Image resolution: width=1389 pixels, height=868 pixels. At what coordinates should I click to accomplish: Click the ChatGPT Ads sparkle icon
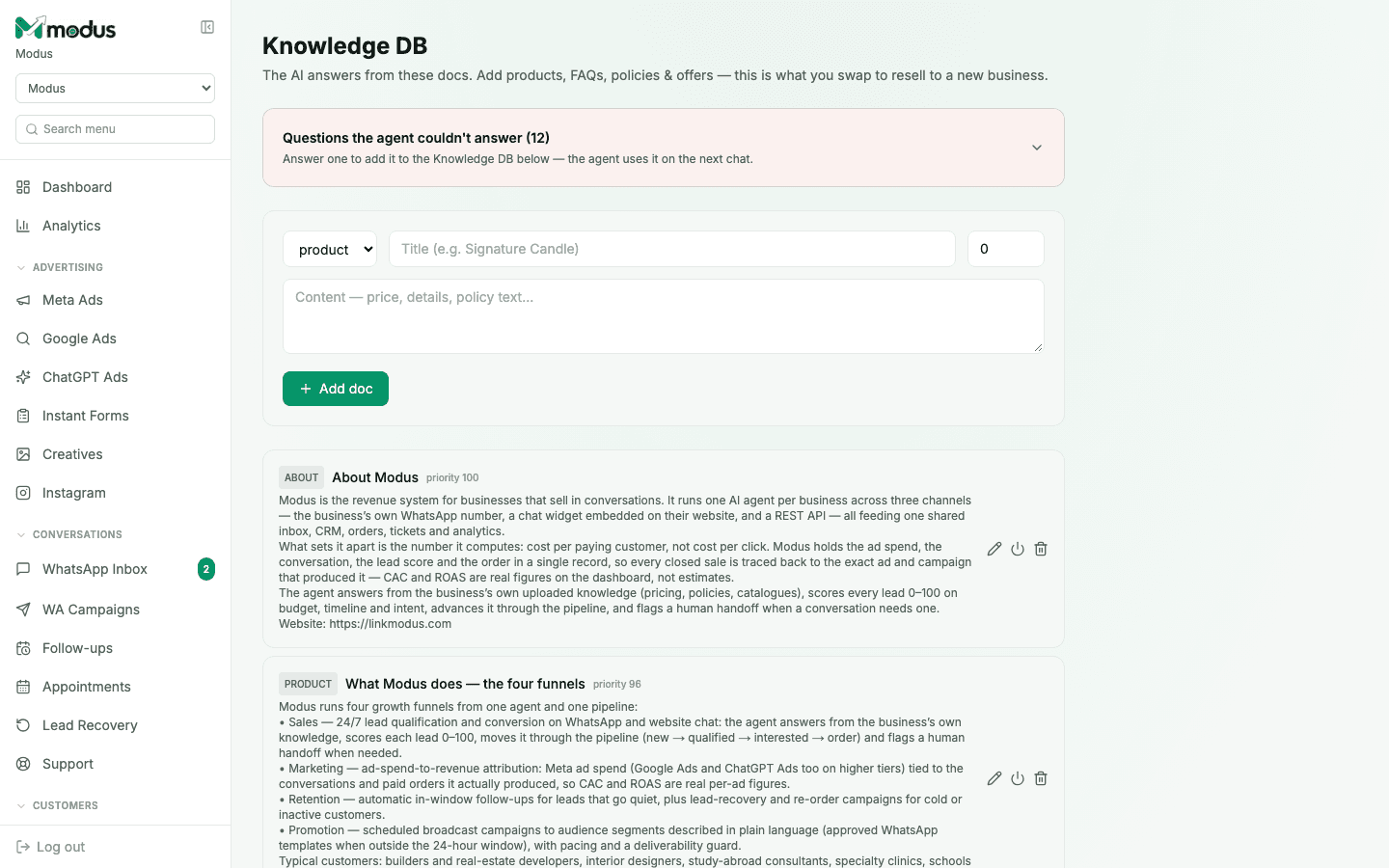coord(23,377)
